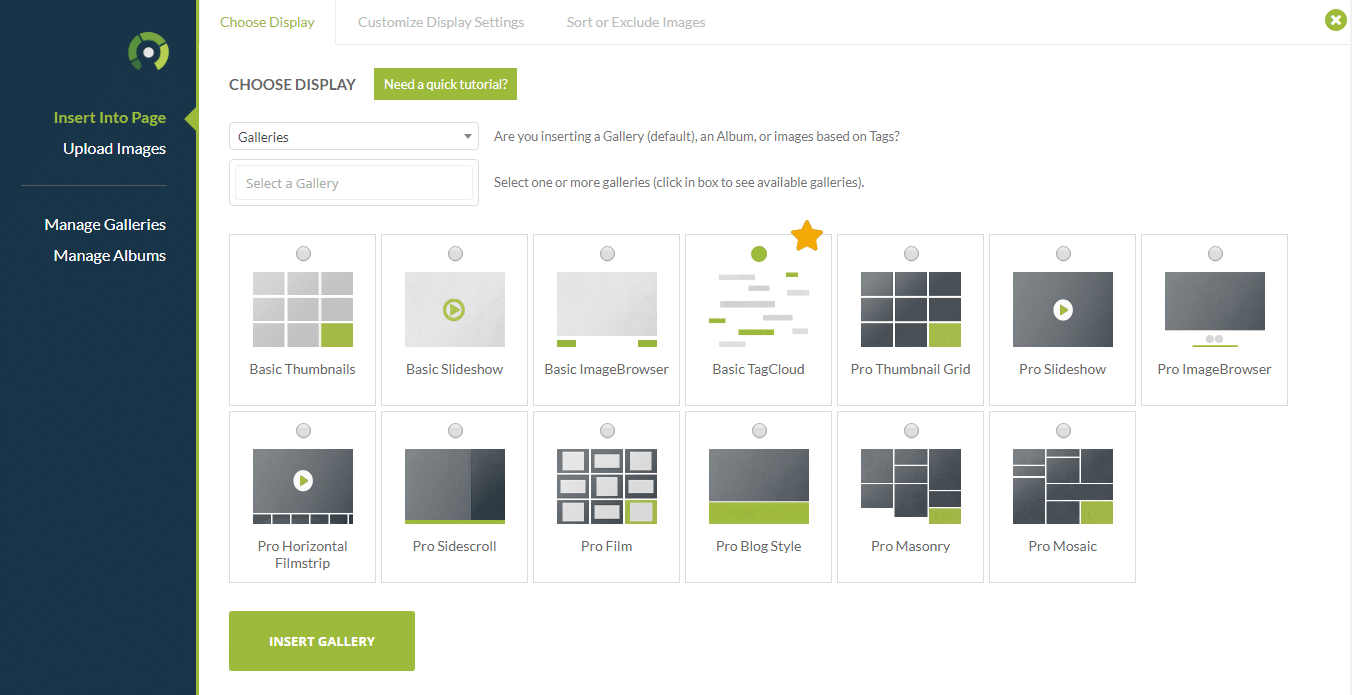
Task: Click the Pro Mosaic label
Action: [x=1063, y=546]
